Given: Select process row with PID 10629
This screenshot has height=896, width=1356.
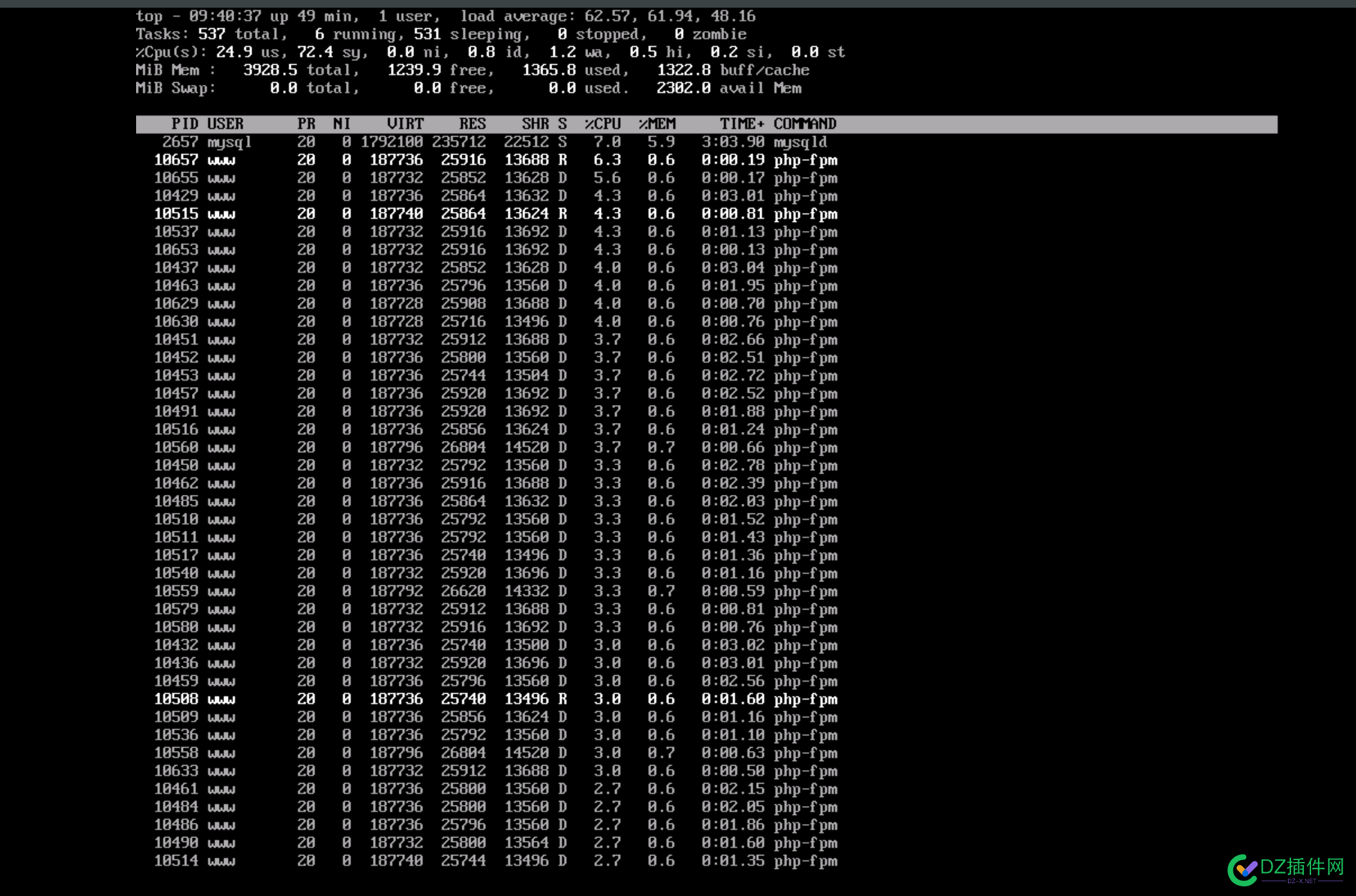Looking at the screenshot, I should tap(494, 304).
